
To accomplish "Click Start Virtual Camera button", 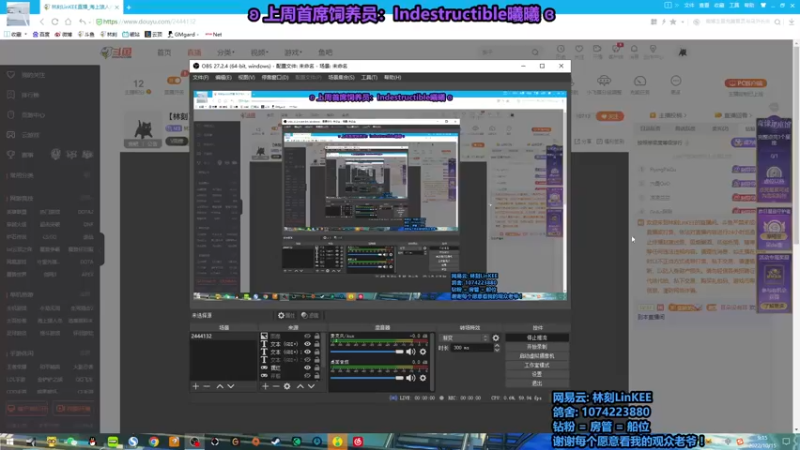I will click(537, 356).
